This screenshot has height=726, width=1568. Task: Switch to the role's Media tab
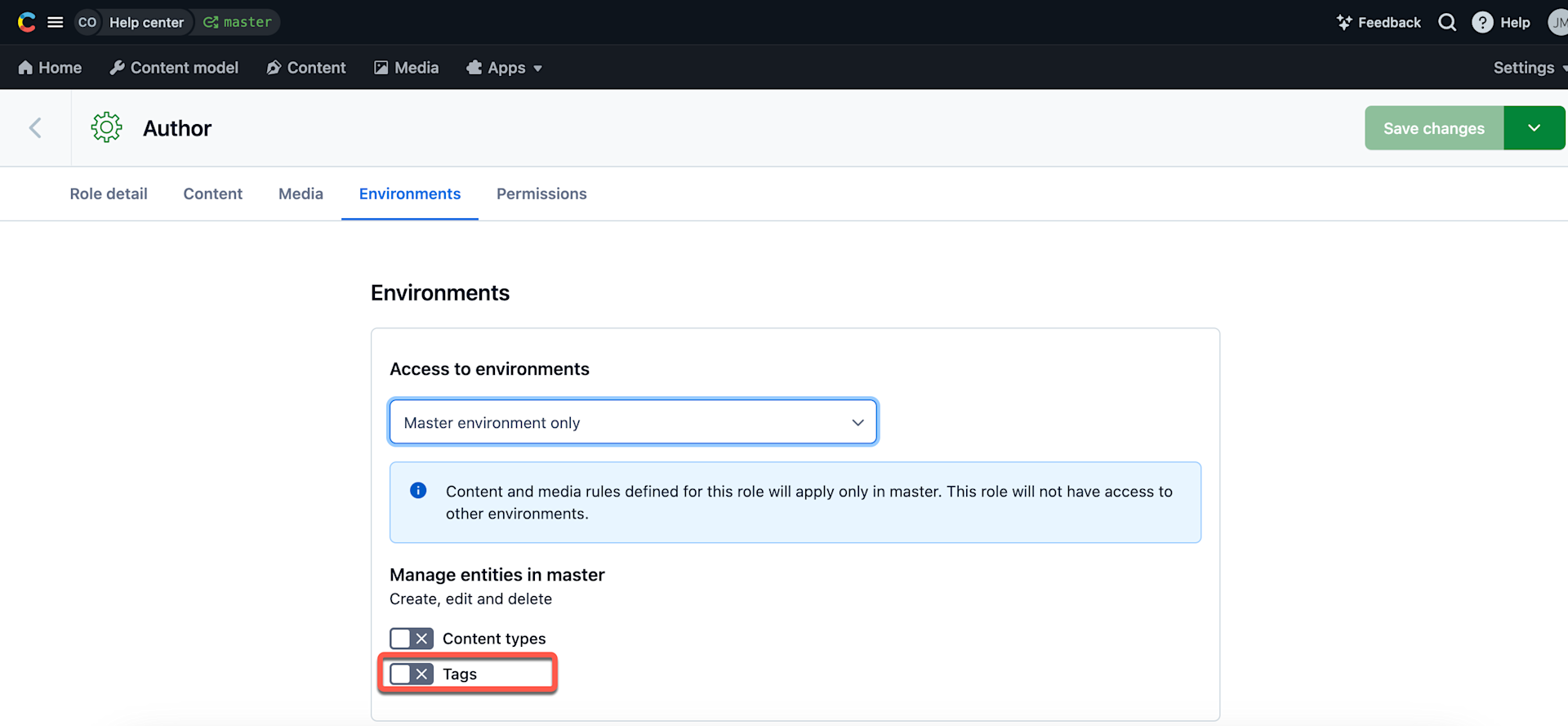pos(301,194)
